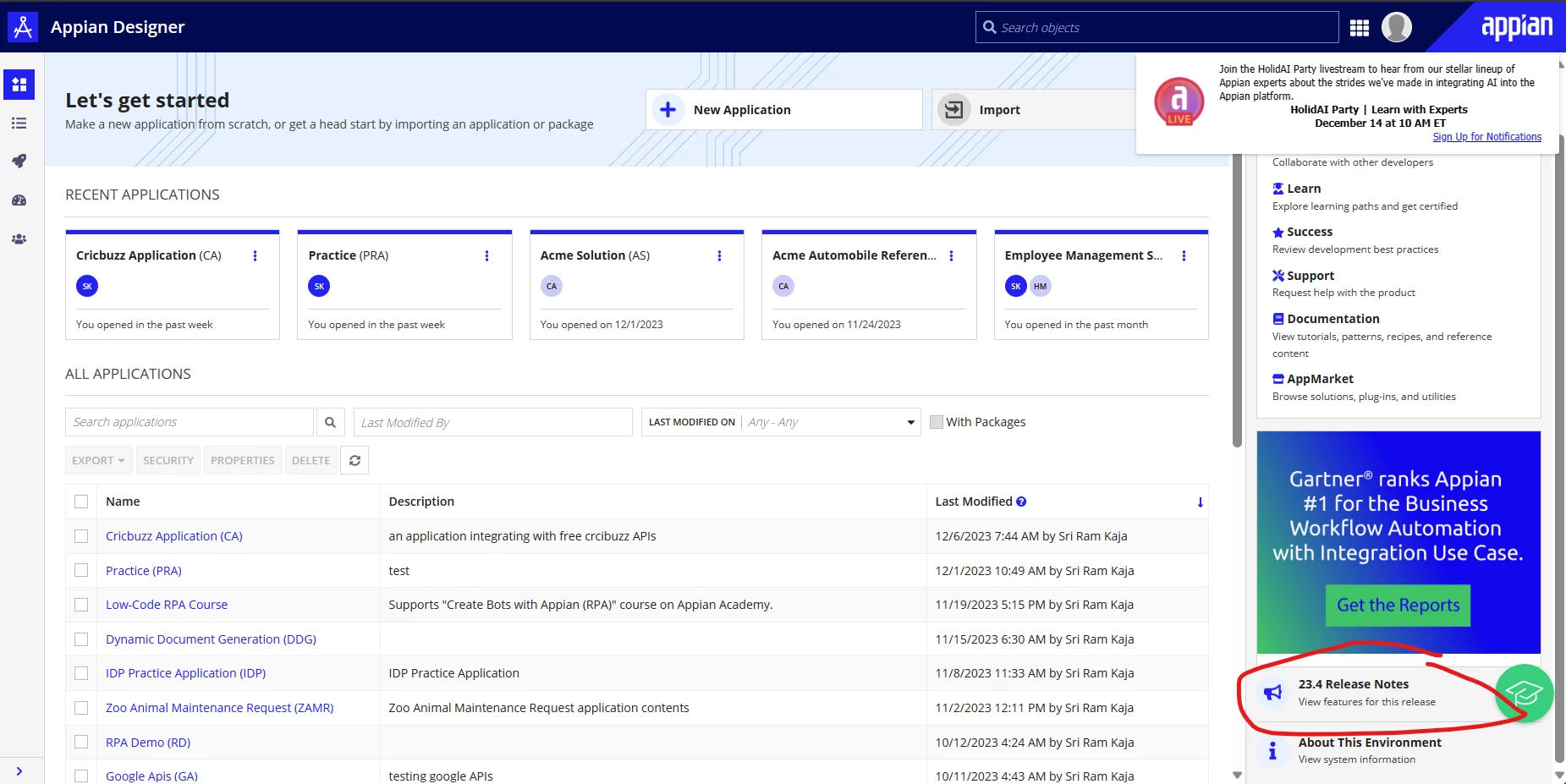This screenshot has height=784, width=1566.
Task: Click Sign Up for Notifications link
Action: pyautogui.click(x=1486, y=137)
